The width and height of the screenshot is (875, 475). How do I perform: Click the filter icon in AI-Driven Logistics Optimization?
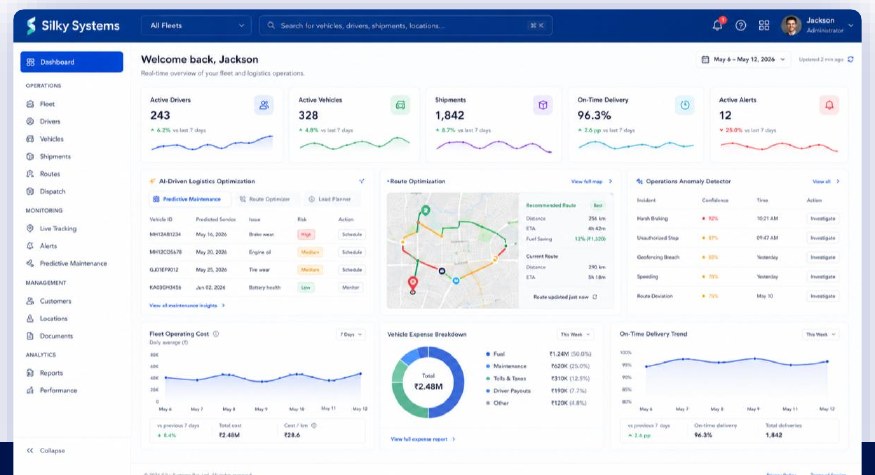point(362,181)
